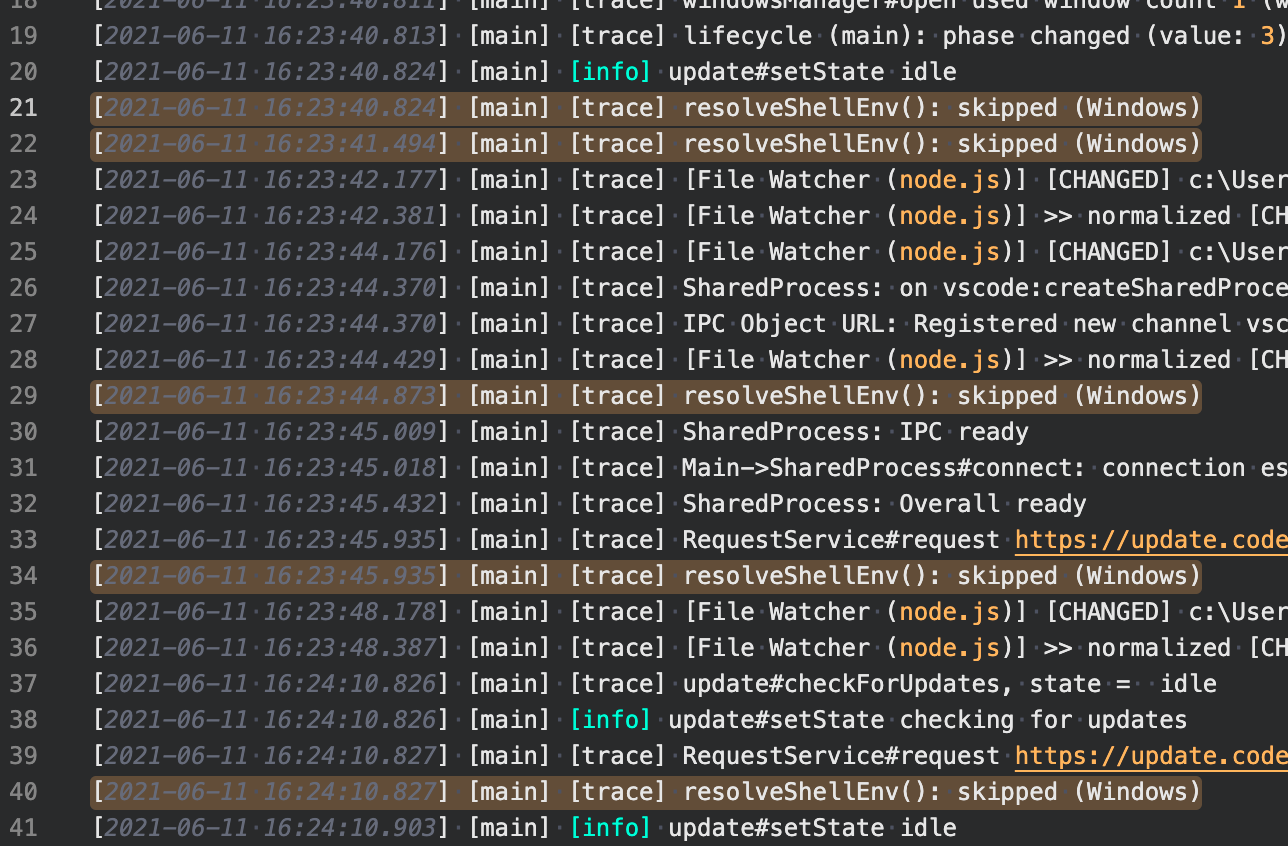Click the Main->SharedProcess#connect line 31

click(950, 467)
